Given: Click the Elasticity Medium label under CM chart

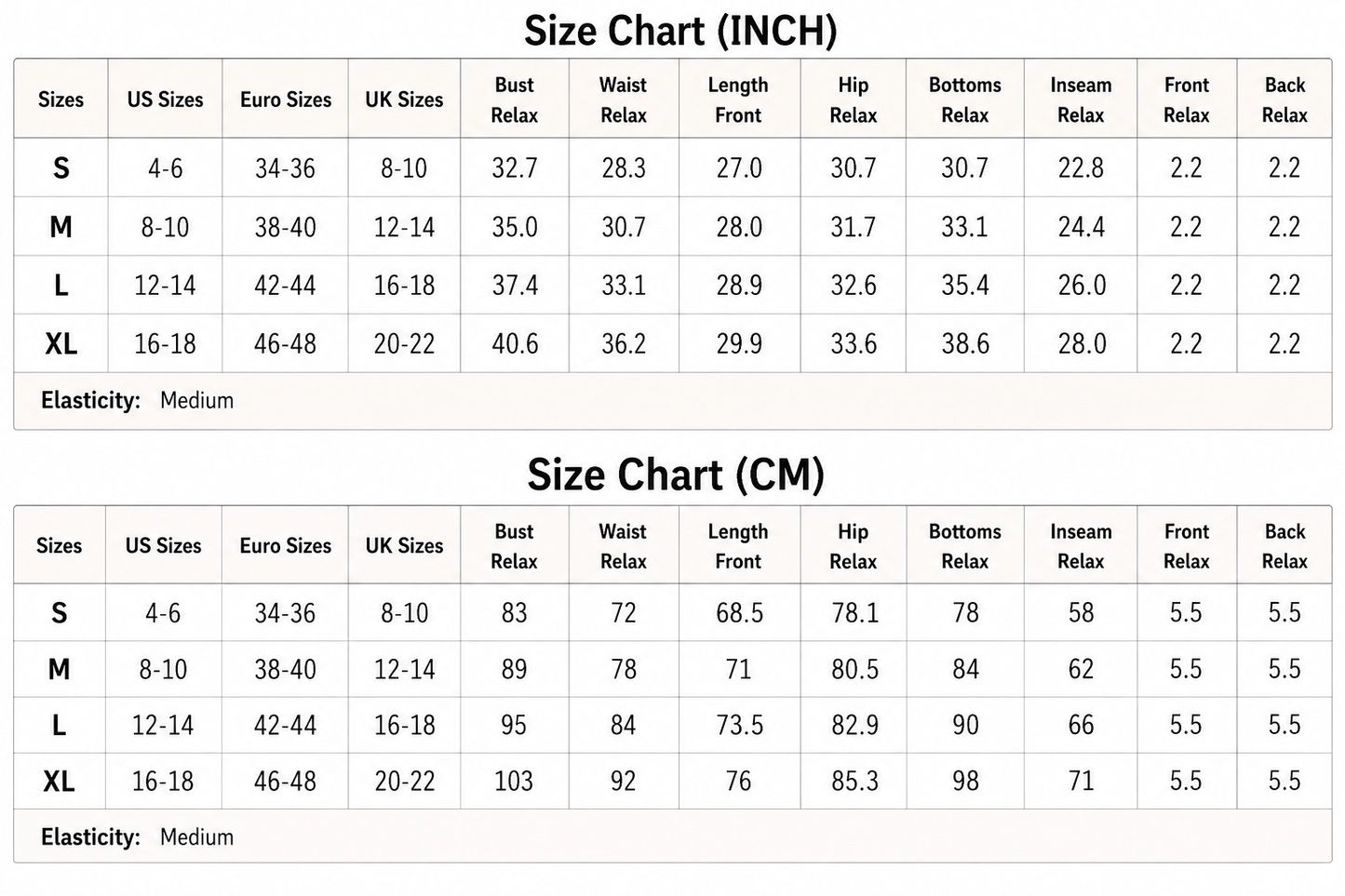Looking at the screenshot, I should [137, 837].
